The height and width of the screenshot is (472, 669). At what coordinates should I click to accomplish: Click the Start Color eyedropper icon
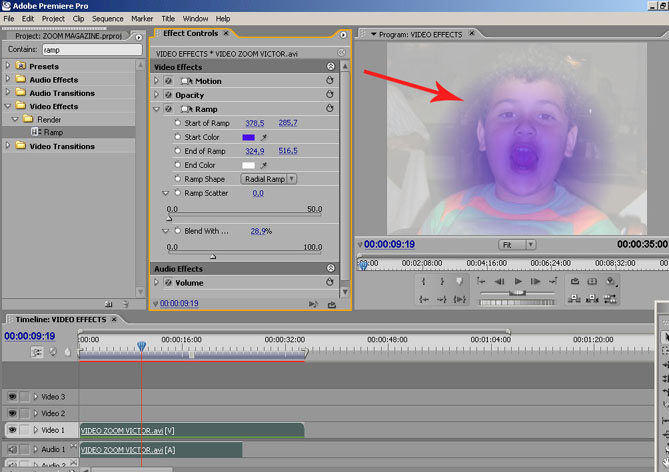265,137
